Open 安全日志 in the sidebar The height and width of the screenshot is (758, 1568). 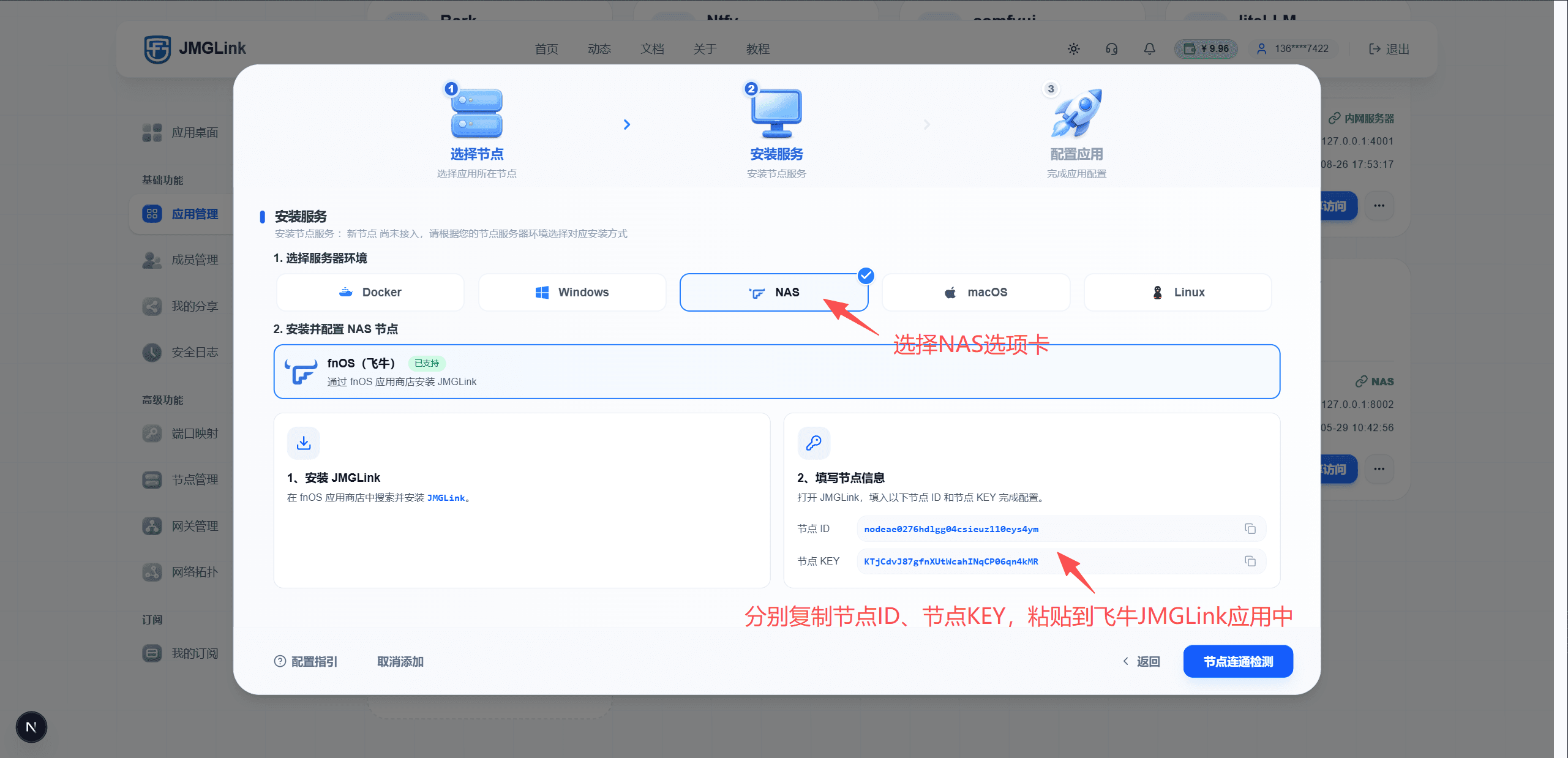[181, 352]
